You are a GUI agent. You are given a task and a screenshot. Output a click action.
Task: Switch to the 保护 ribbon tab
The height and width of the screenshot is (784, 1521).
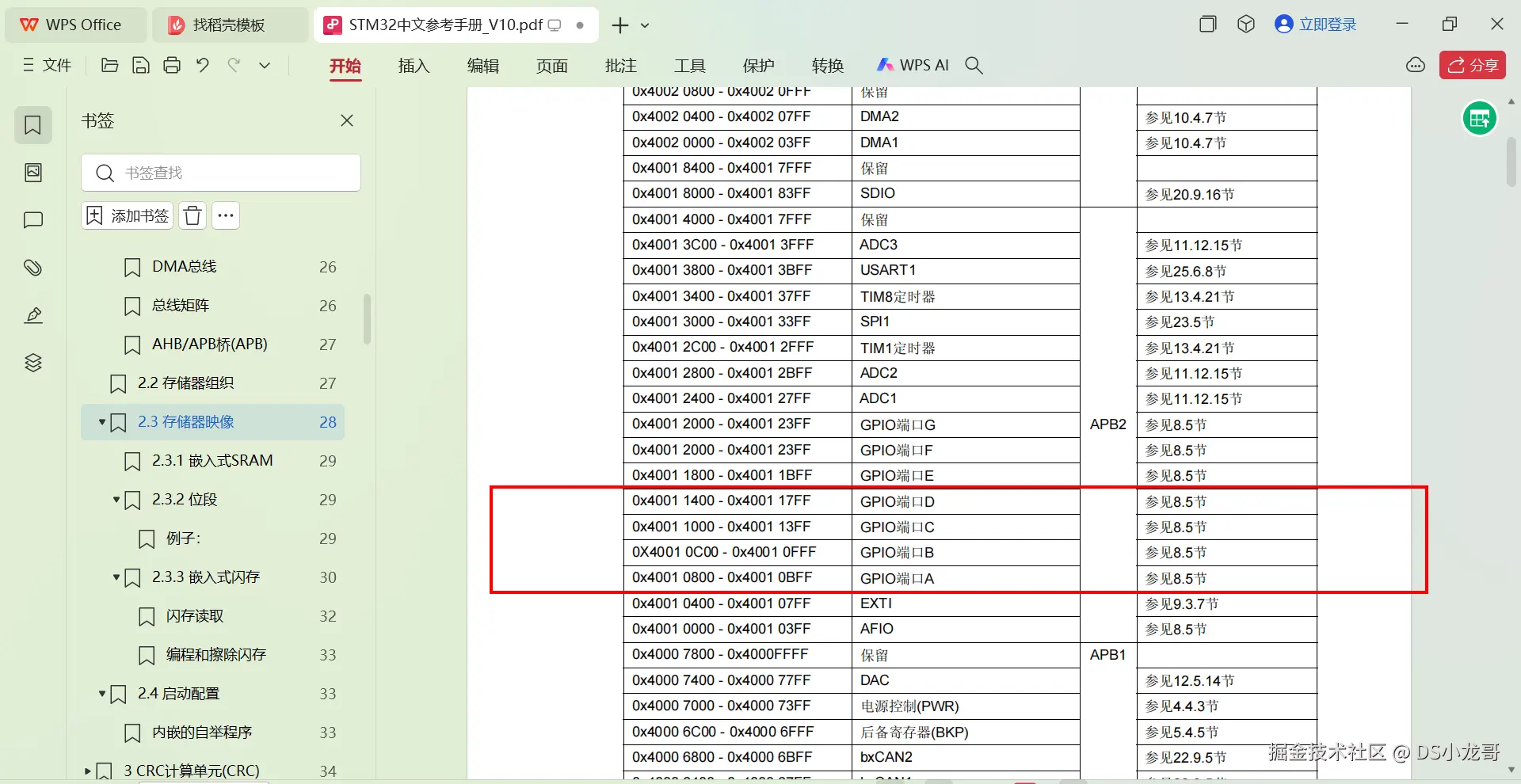(x=759, y=66)
